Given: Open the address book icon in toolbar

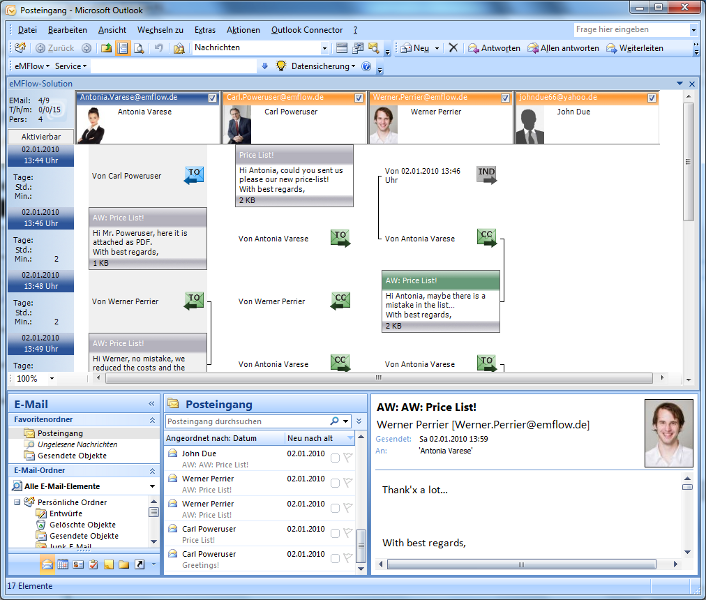Looking at the screenshot, I should tap(179, 48).
